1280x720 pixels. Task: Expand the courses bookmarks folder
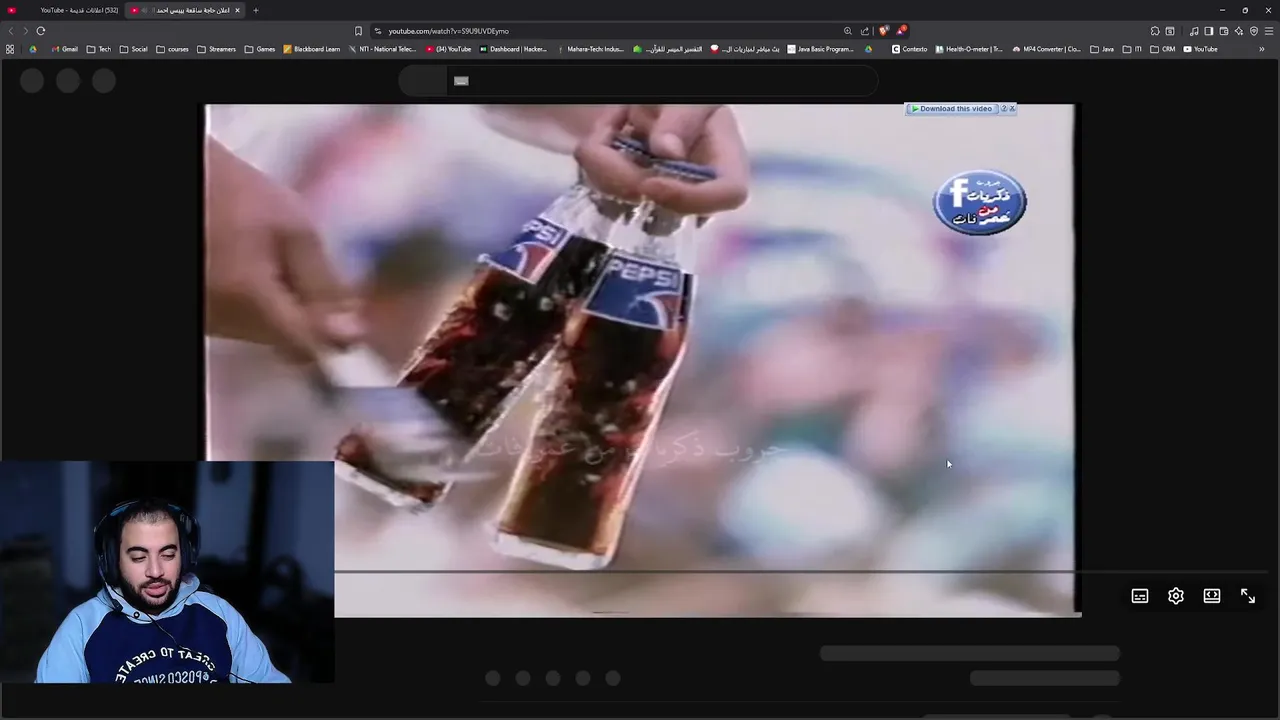pos(172,49)
